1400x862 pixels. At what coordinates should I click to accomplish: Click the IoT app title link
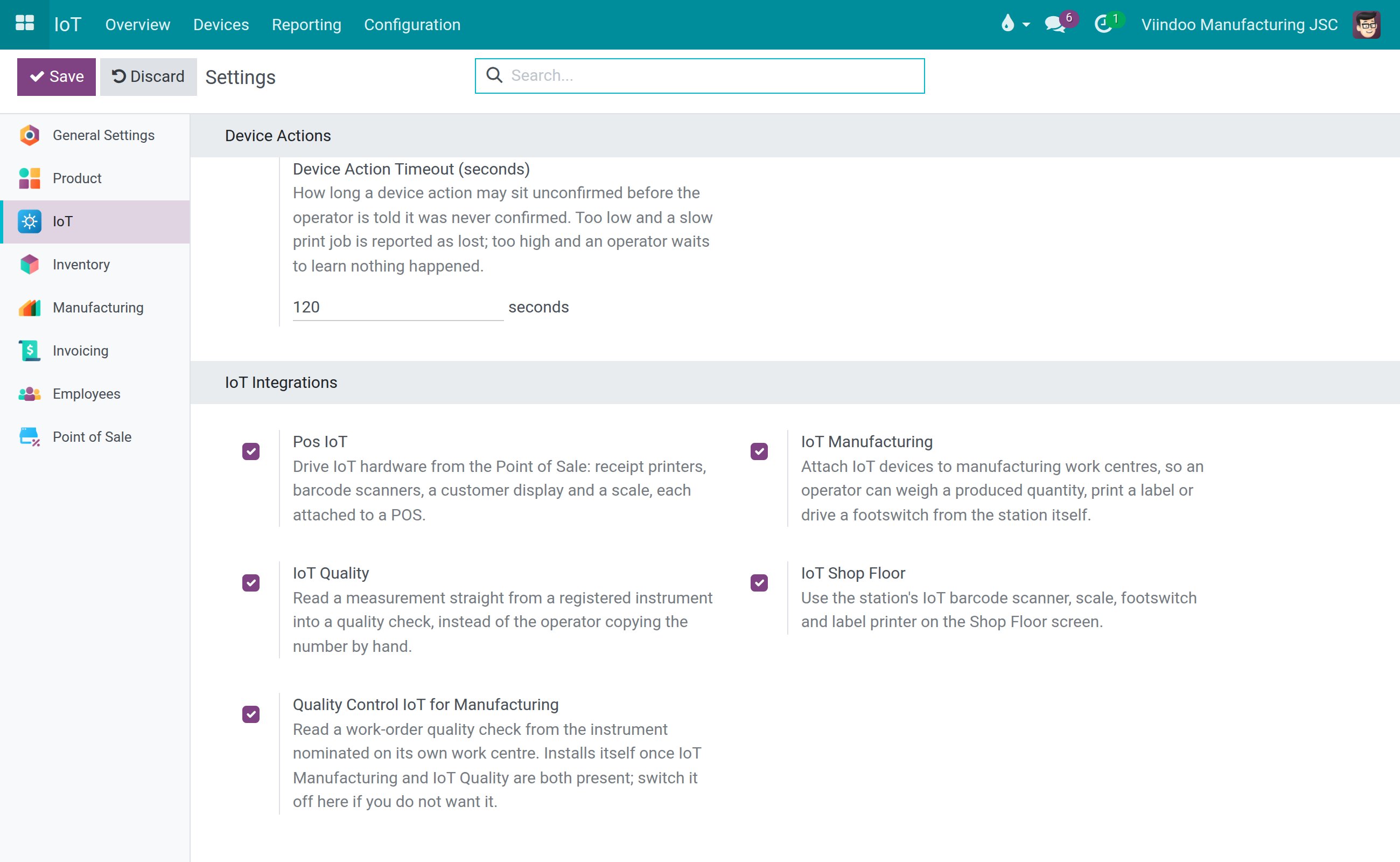click(68, 25)
